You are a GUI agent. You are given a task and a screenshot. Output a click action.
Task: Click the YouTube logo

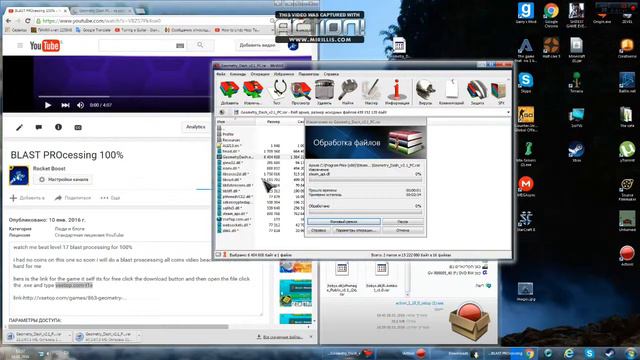(x=45, y=46)
